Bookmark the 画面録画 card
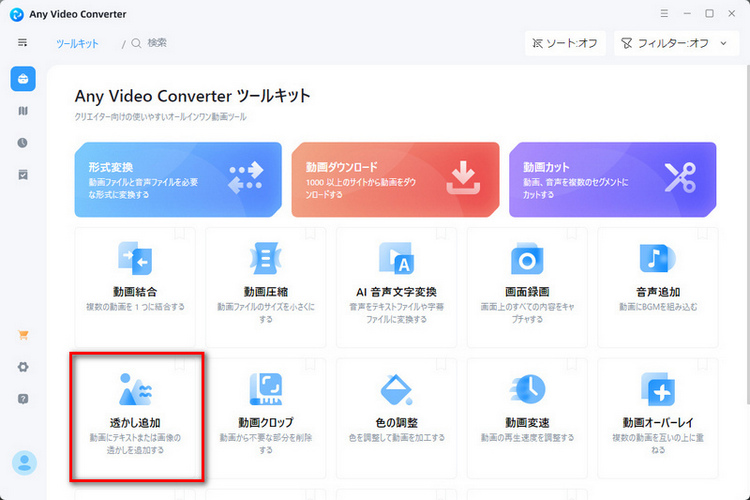 (x=572, y=233)
